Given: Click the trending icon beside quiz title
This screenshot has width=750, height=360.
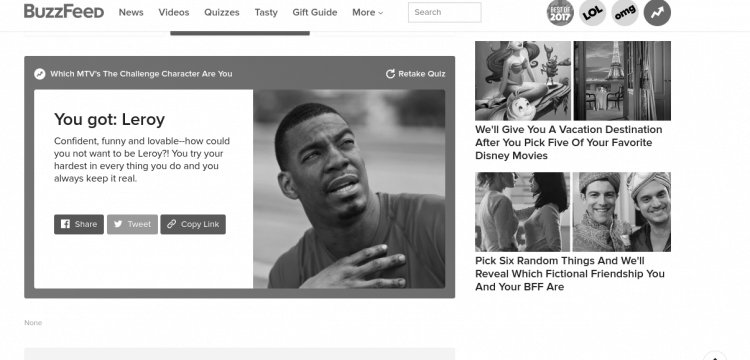Looking at the screenshot, I should click(x=40, y=74).
